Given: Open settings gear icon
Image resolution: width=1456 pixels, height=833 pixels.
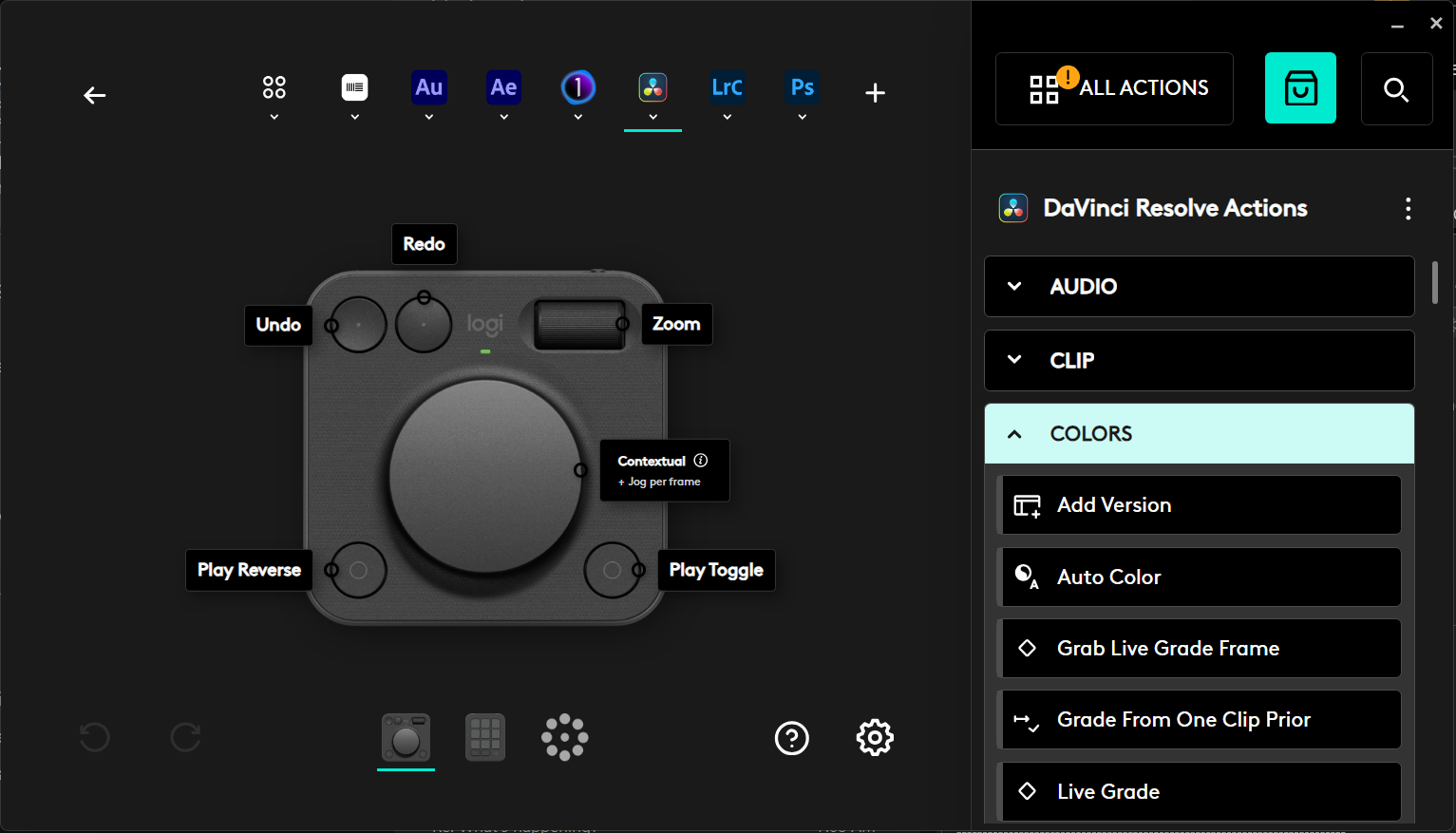Looking at the screenshot, I should [875, 738].
